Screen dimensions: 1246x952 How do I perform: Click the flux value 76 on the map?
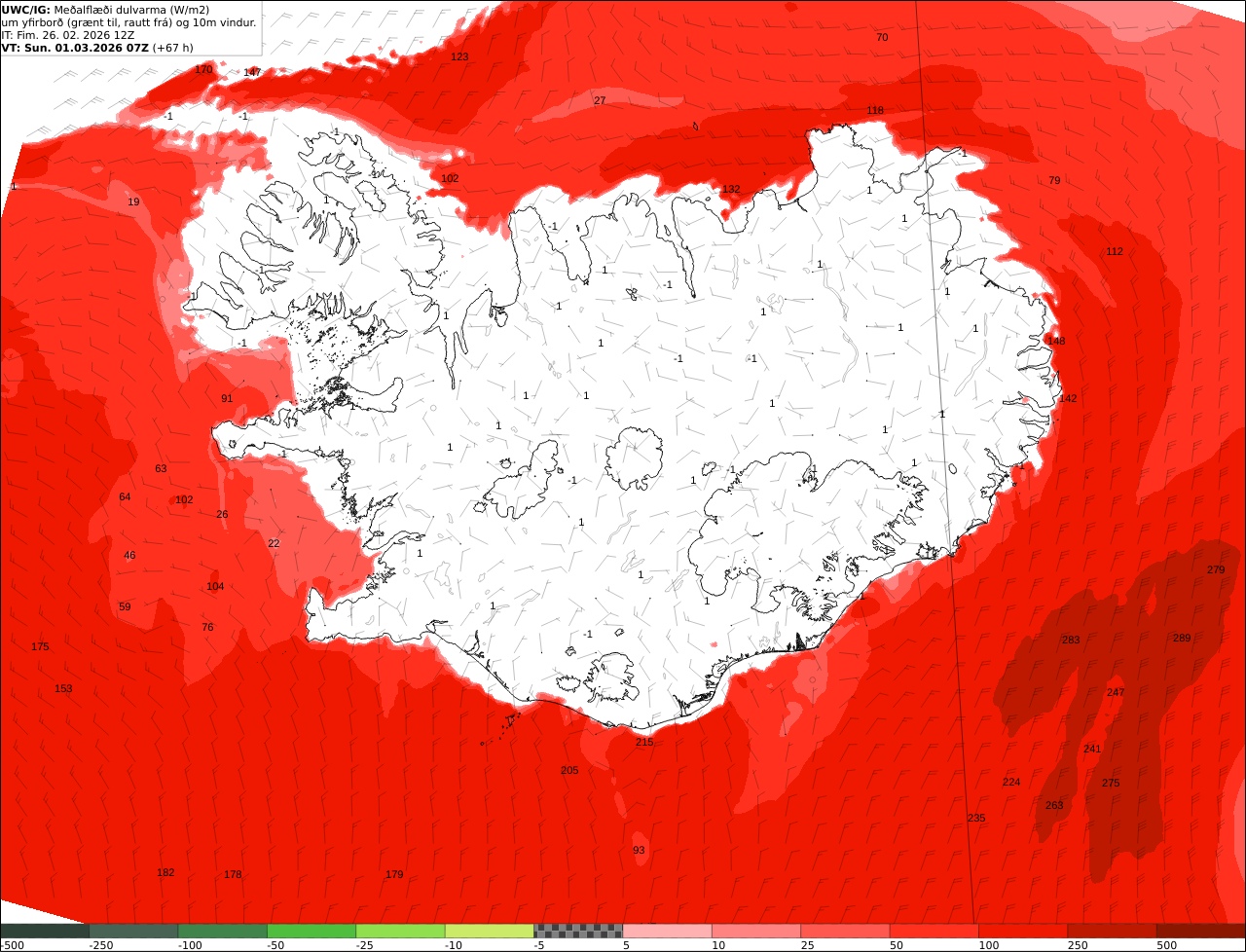(207, 628)
